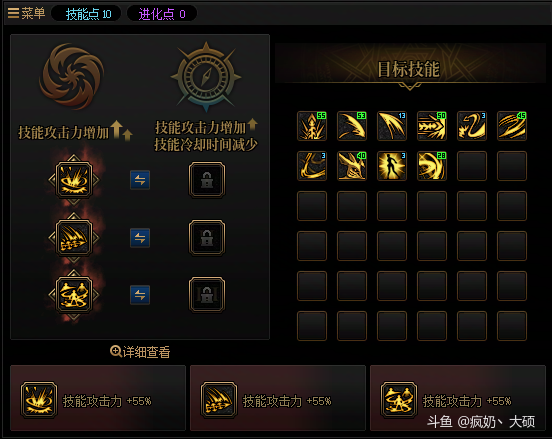Select the compass 技能冷却时间减少 emblem

pos(206,76)
